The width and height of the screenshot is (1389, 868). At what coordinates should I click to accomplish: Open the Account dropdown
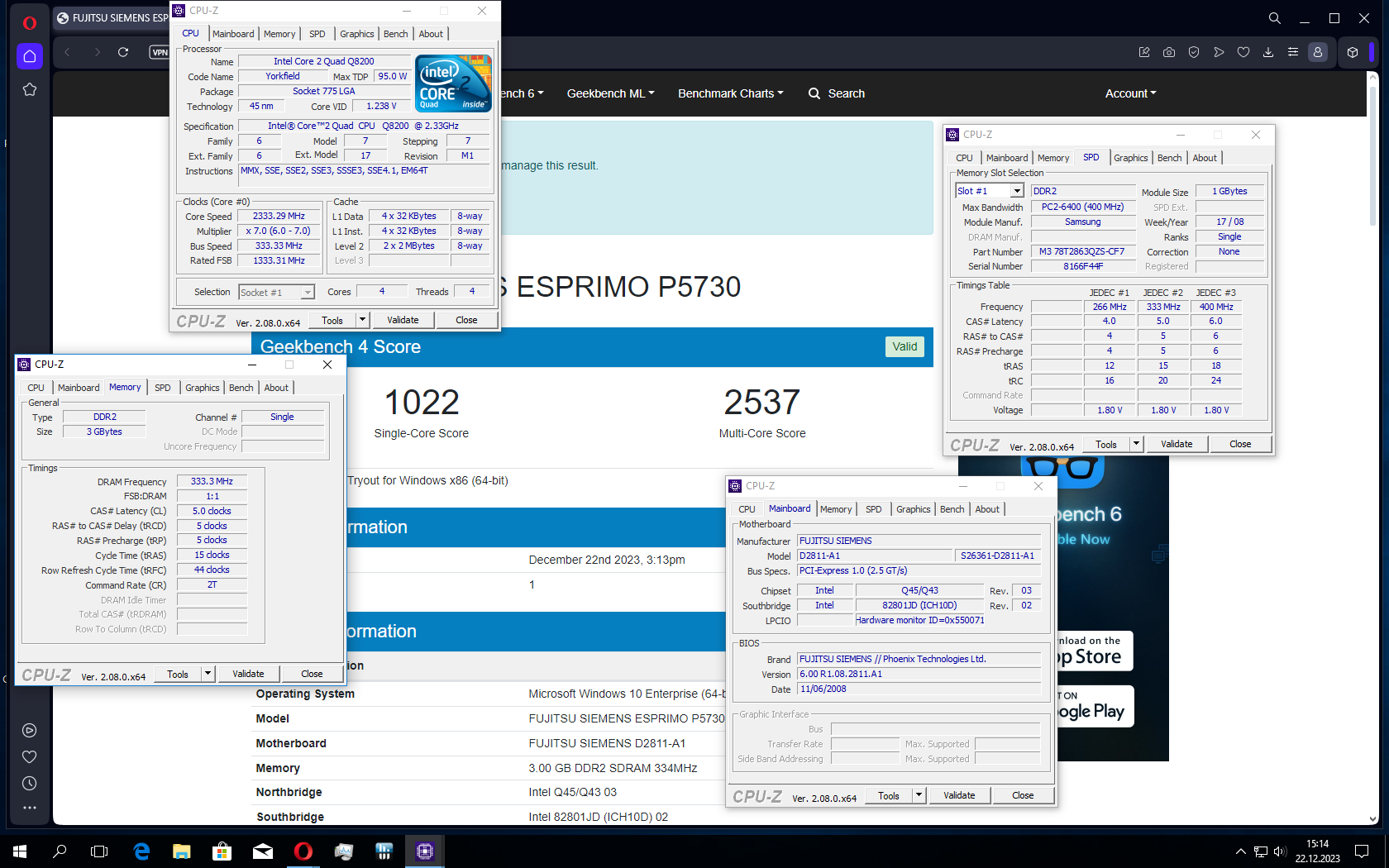pyautogui.click(x=1130, y=93)
